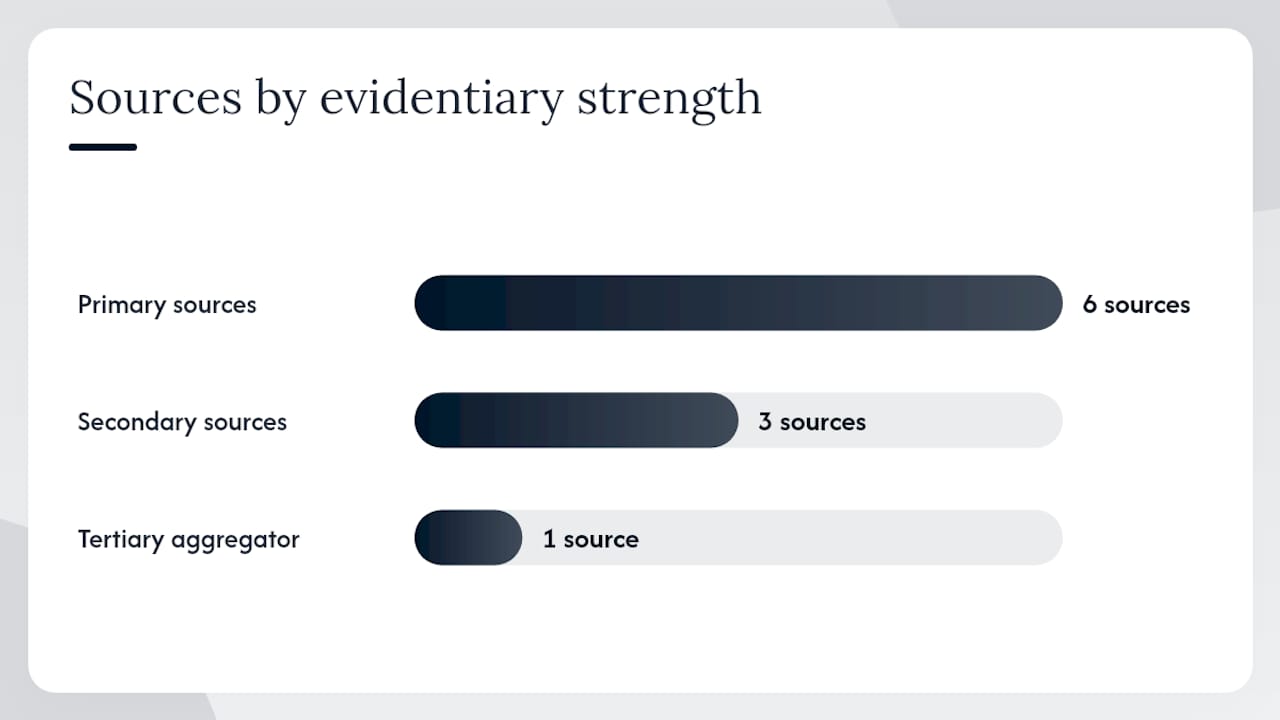Click the word "Sources" in the slide title

(155, 98)
